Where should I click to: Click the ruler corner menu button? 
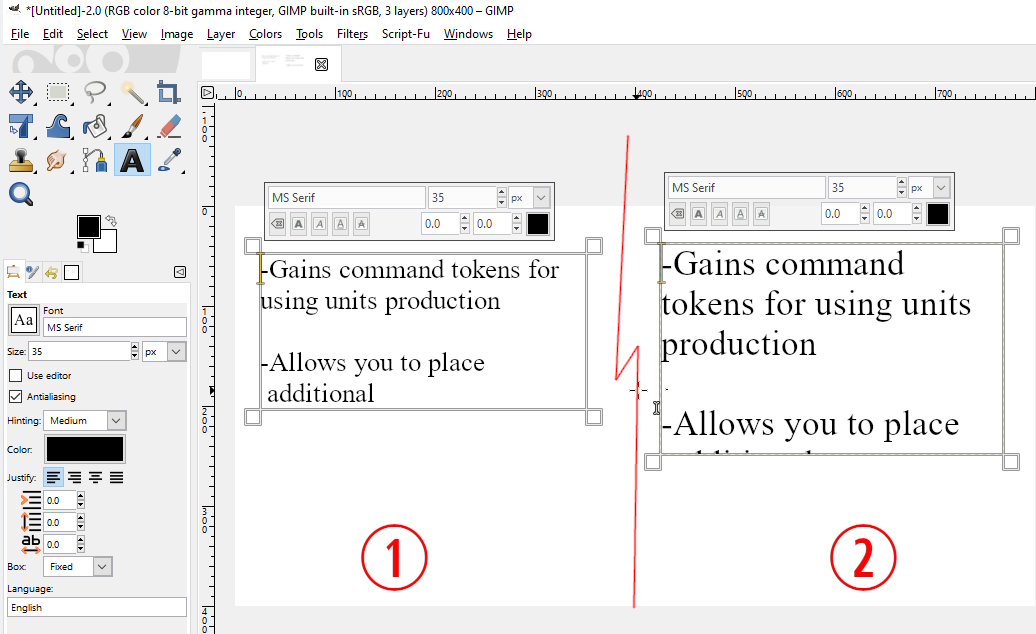tap(207, 92)
